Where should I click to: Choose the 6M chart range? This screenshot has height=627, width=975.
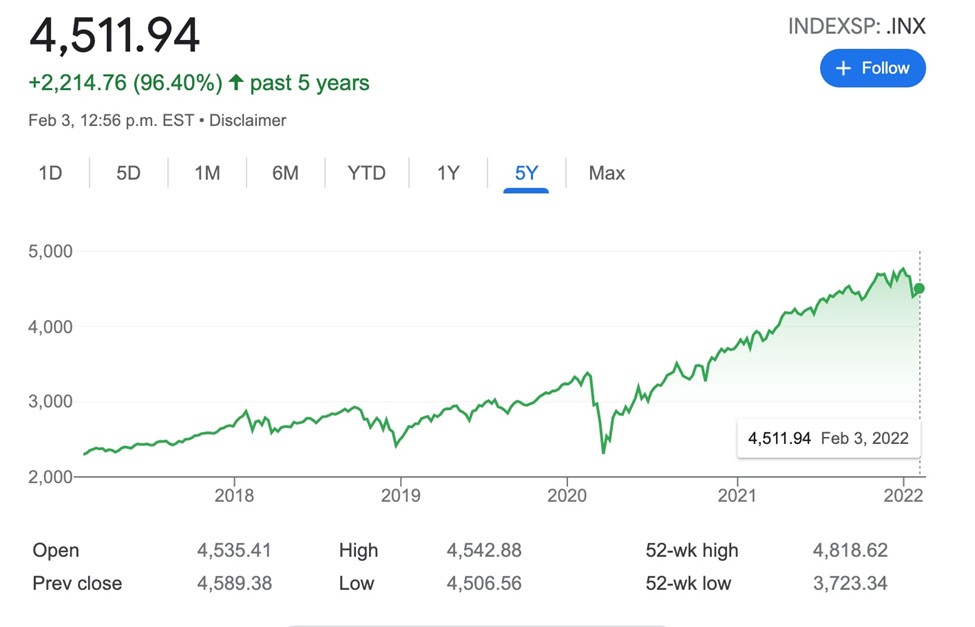(285, 173)
